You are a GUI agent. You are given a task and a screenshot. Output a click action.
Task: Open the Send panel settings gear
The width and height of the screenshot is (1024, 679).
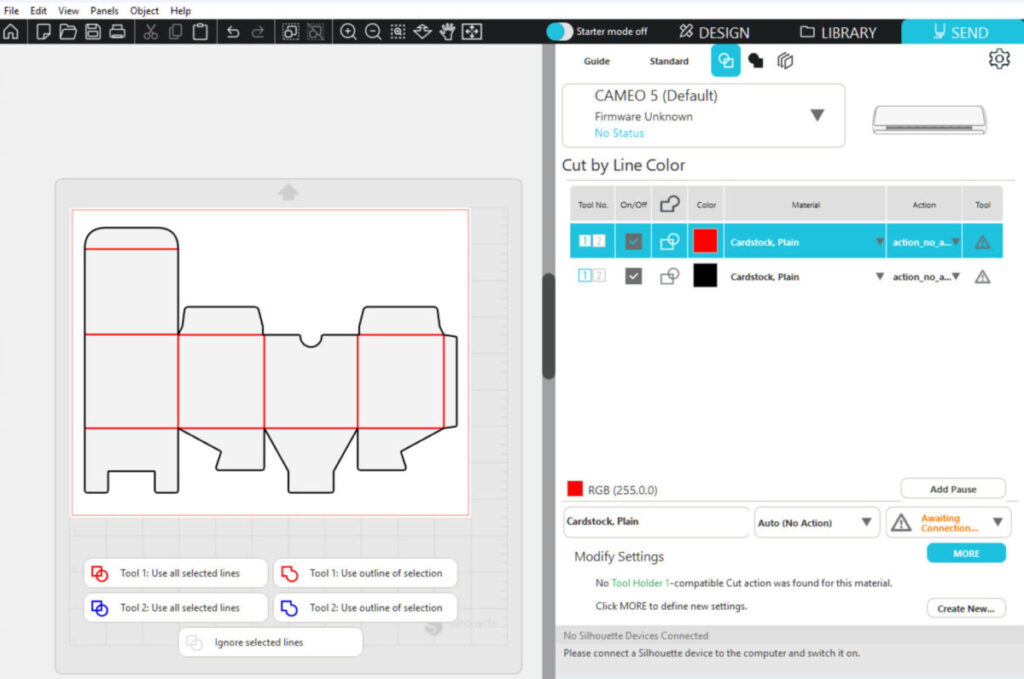[998, 59]
